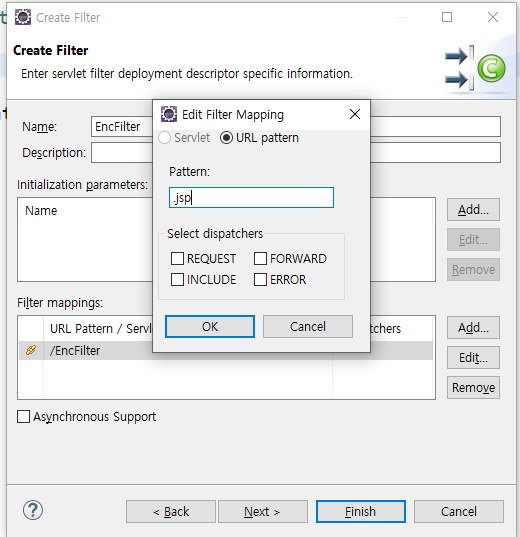
Task: Tick the INCLUDE dispatcher checkbox
Action: [x=177, y=279]
